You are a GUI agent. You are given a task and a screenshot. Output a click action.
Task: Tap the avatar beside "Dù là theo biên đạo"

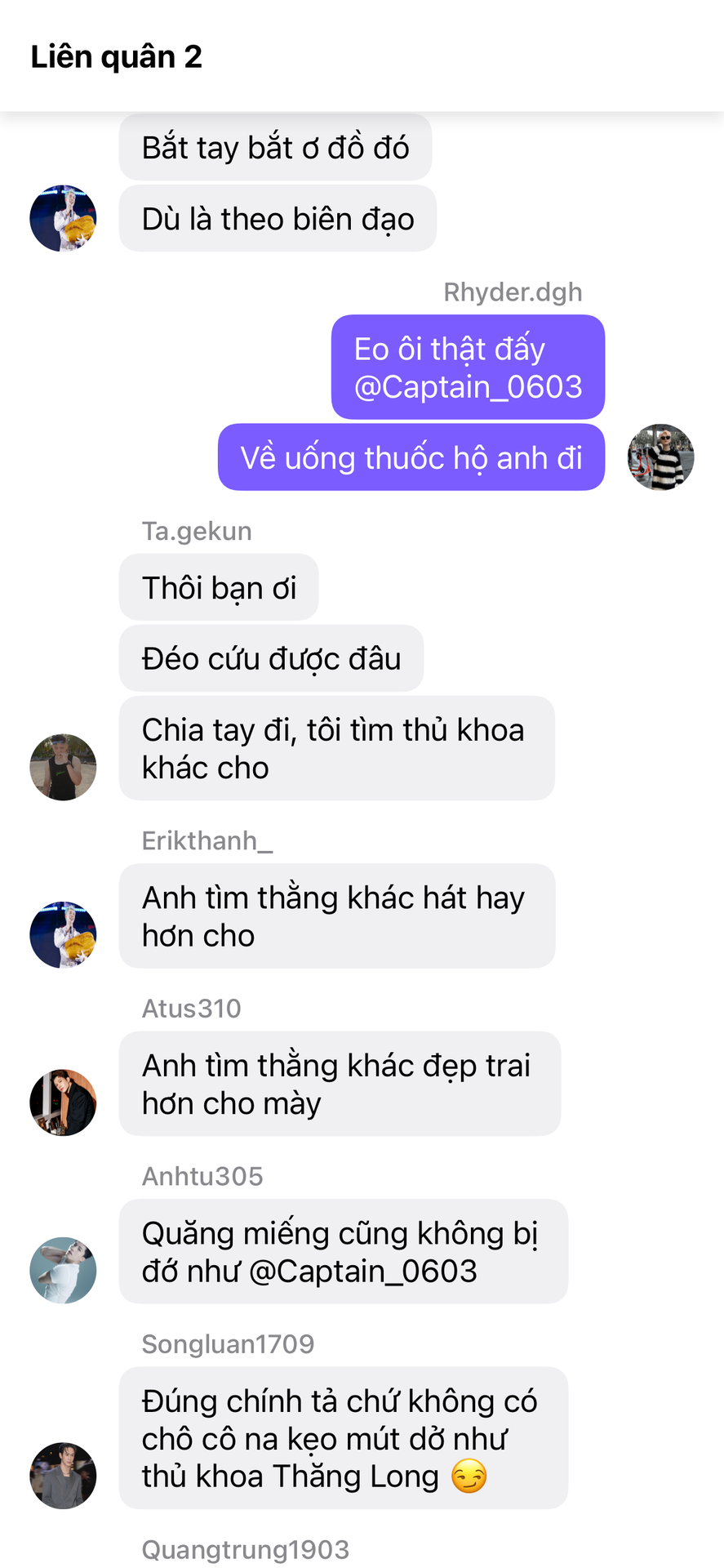click(x=63, y=218)
